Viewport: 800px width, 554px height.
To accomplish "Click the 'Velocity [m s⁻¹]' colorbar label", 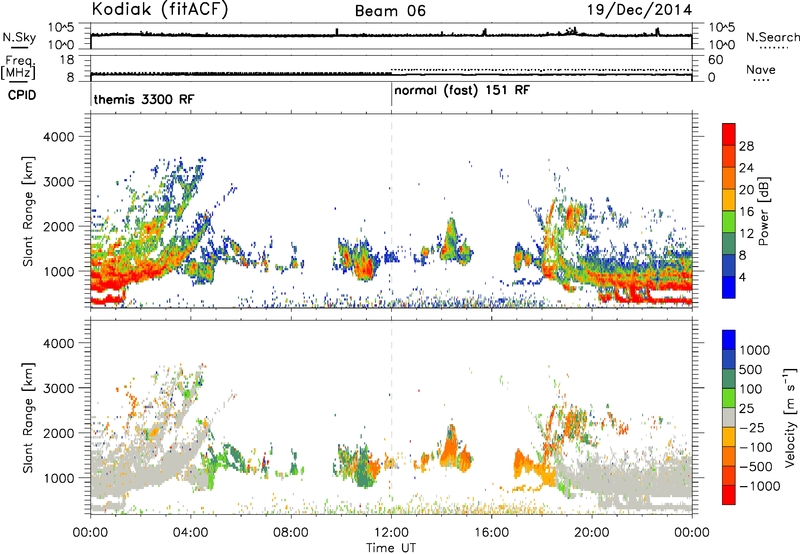I will point(790,417).
